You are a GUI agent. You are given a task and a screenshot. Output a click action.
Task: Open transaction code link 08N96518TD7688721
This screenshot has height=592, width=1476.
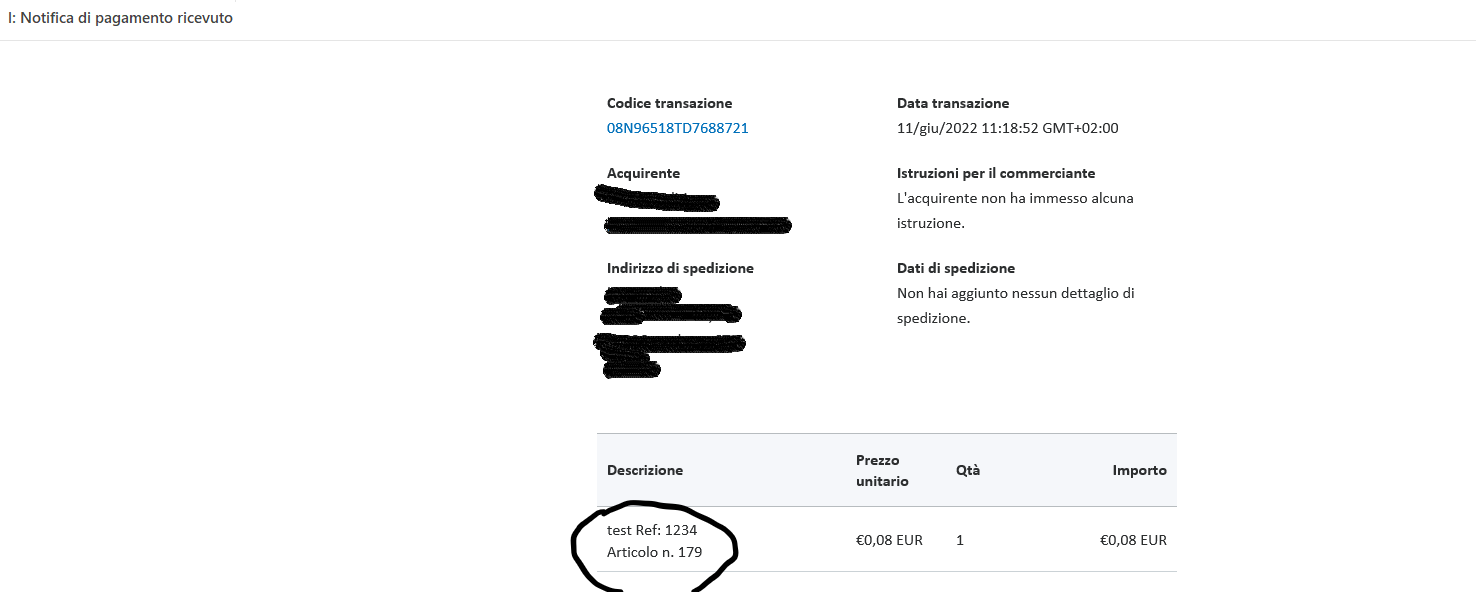(x=677, y=128)
